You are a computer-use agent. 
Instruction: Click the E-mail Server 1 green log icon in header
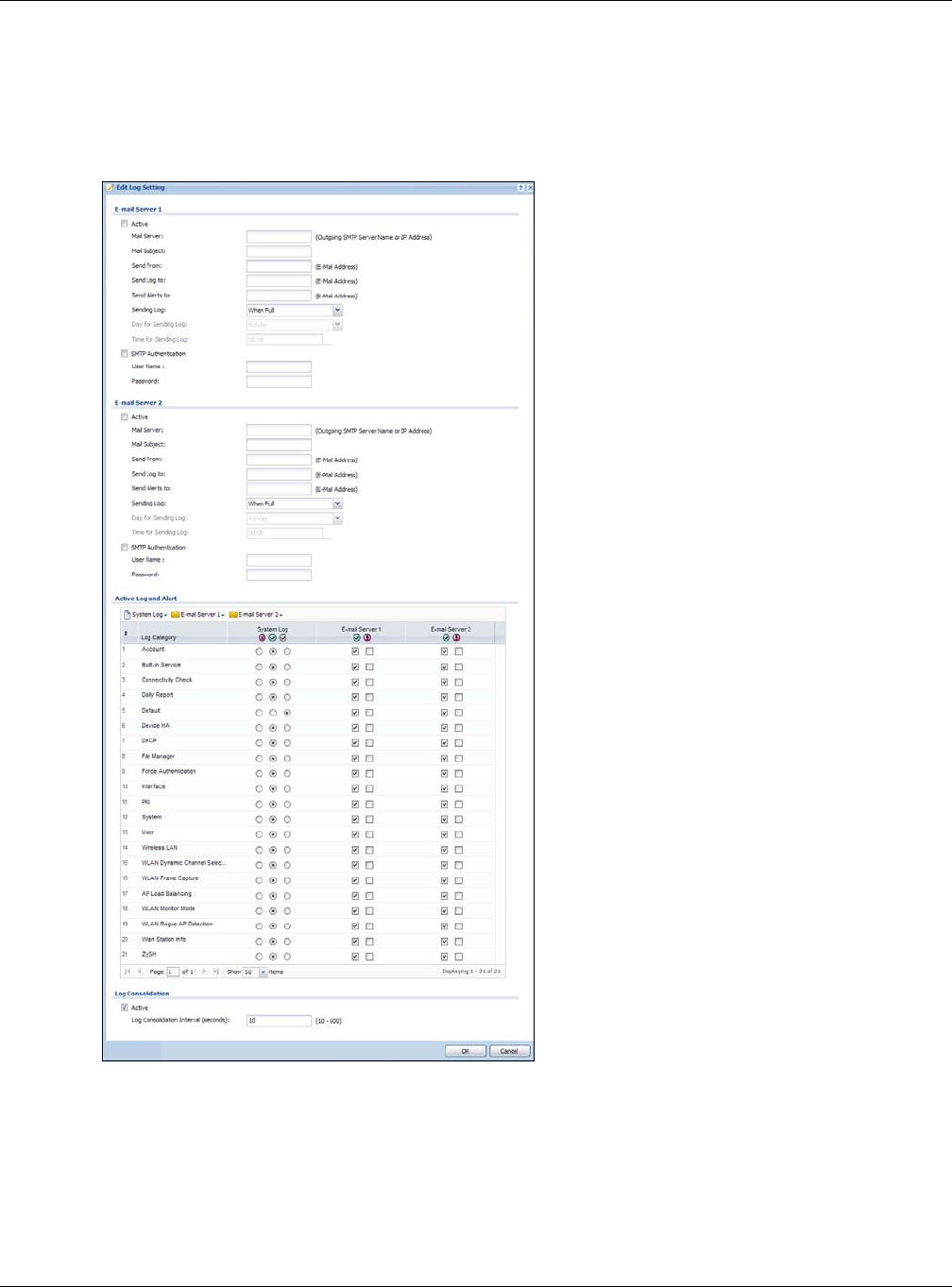click(356, 637)
